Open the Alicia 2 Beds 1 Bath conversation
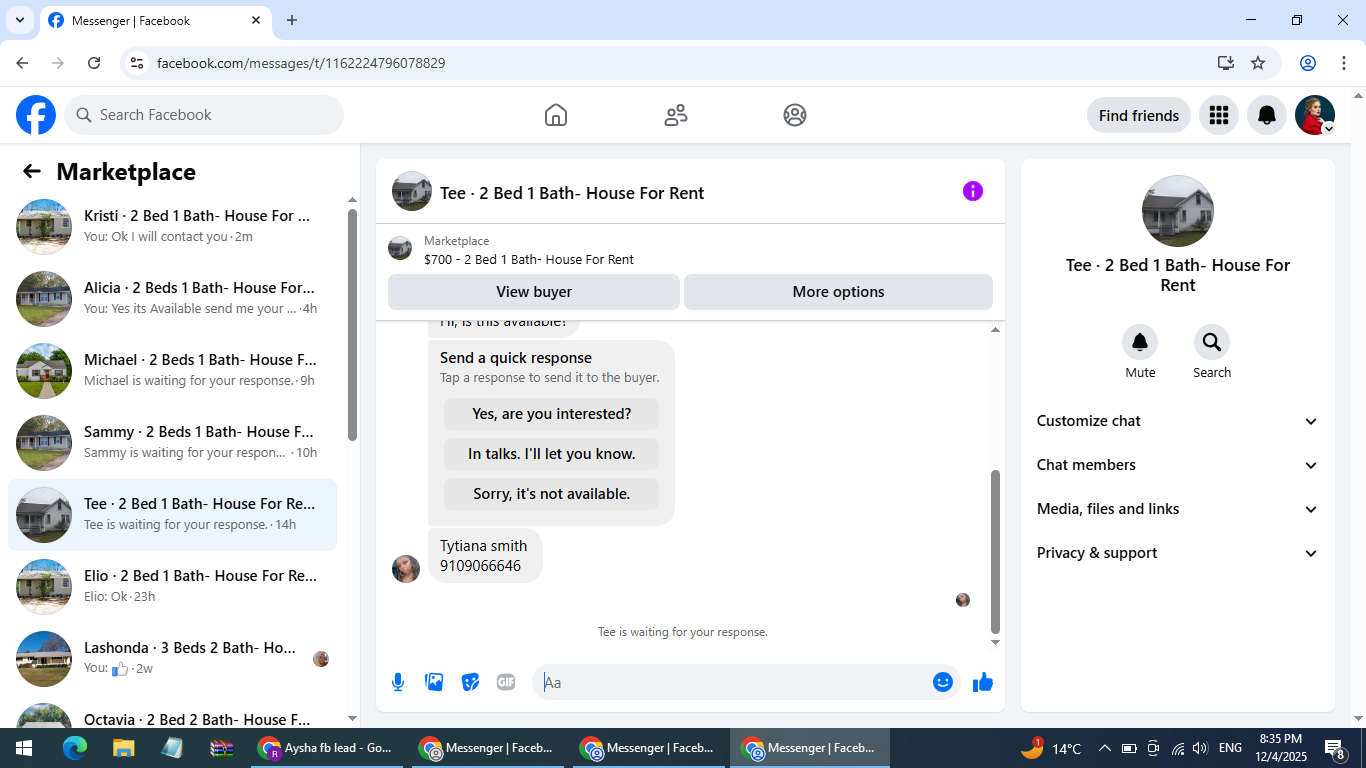This screenshot has width=1366, height=768. 172,299
